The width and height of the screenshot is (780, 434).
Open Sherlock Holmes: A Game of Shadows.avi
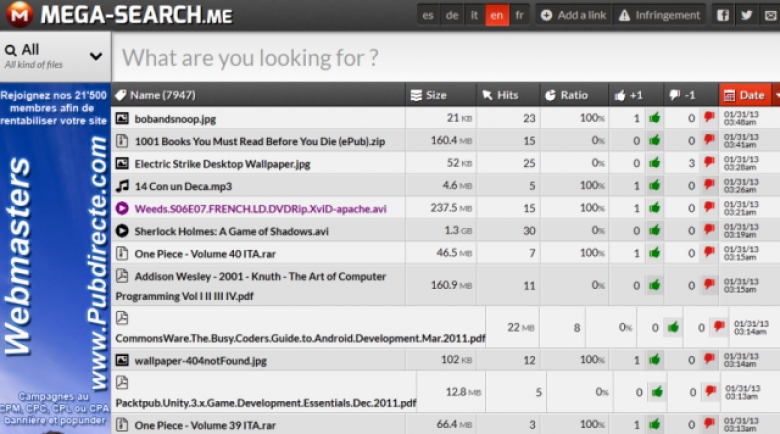pyautogui.click(x=231, y=231)
